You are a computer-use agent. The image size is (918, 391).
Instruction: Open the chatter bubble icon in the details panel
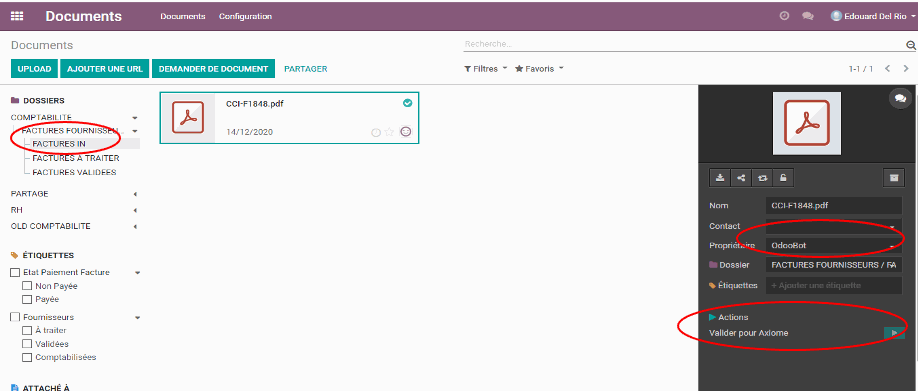click(900, 98)
